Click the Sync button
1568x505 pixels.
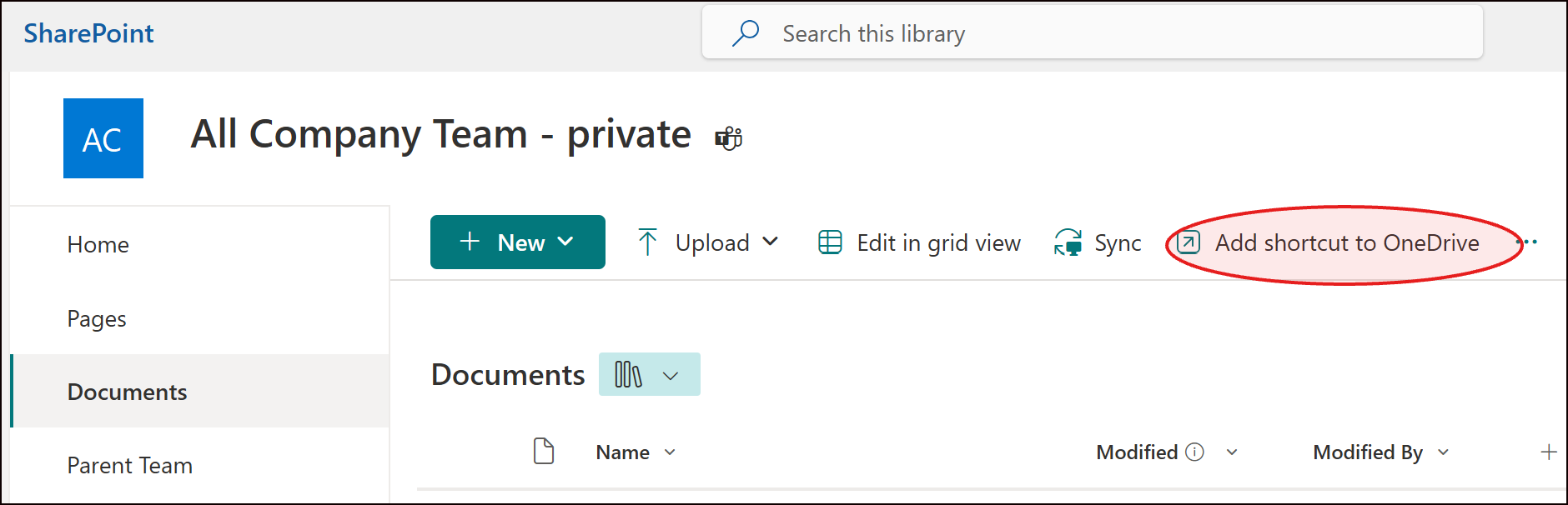coord(1098,242)
